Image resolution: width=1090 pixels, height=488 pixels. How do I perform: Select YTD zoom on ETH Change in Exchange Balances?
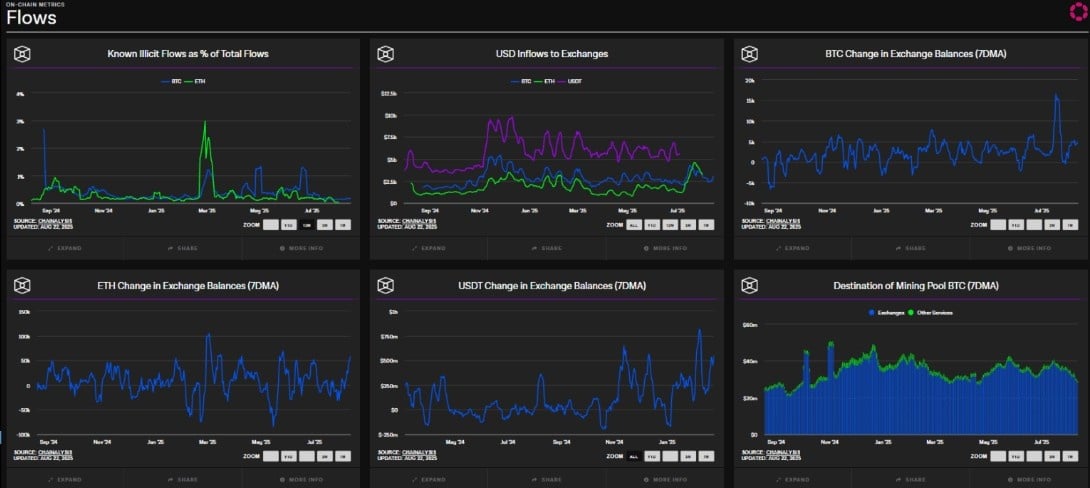point(288,457)
